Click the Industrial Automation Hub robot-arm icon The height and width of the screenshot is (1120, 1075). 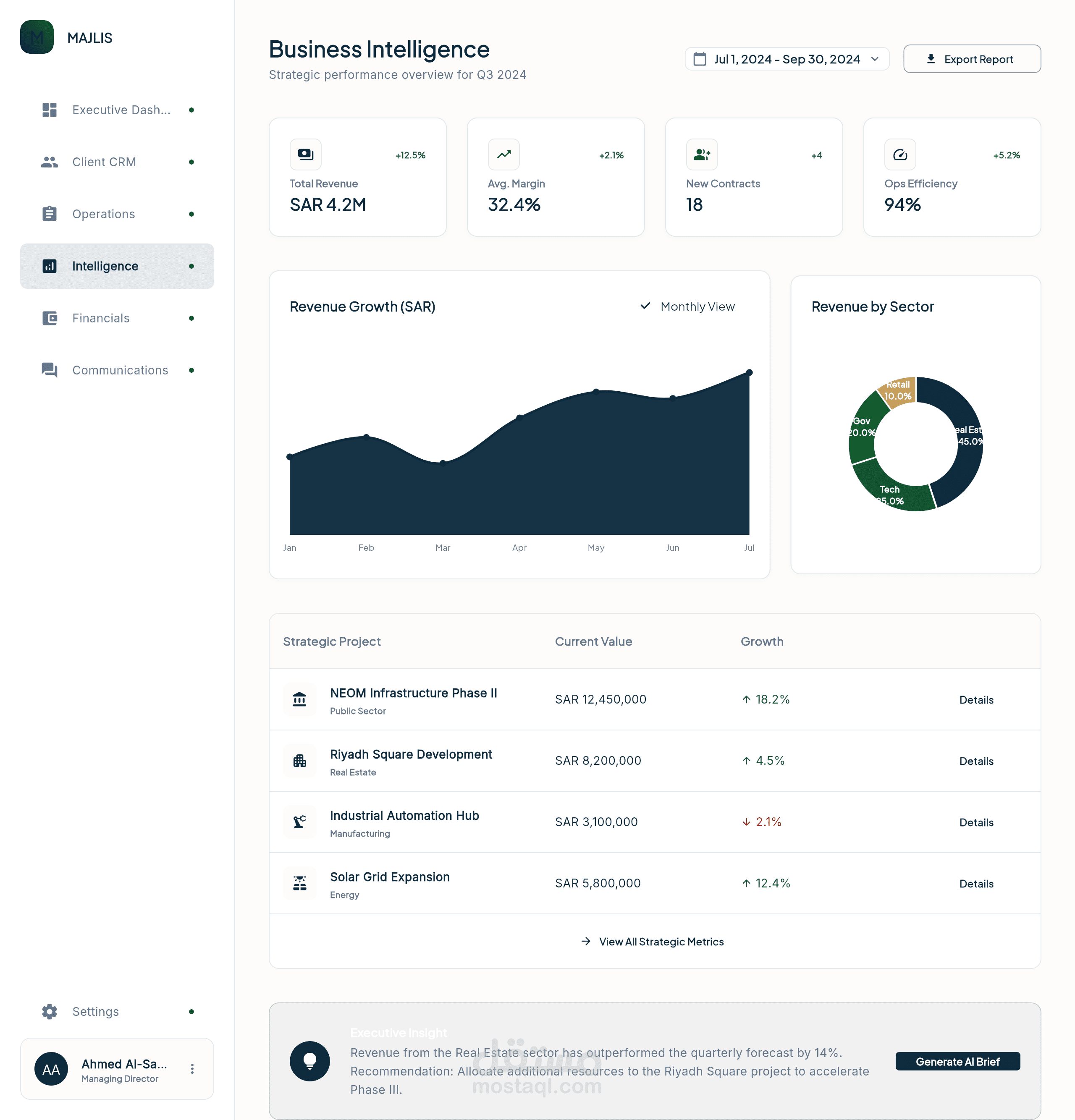pyautogui.click(x=299, y=822)
